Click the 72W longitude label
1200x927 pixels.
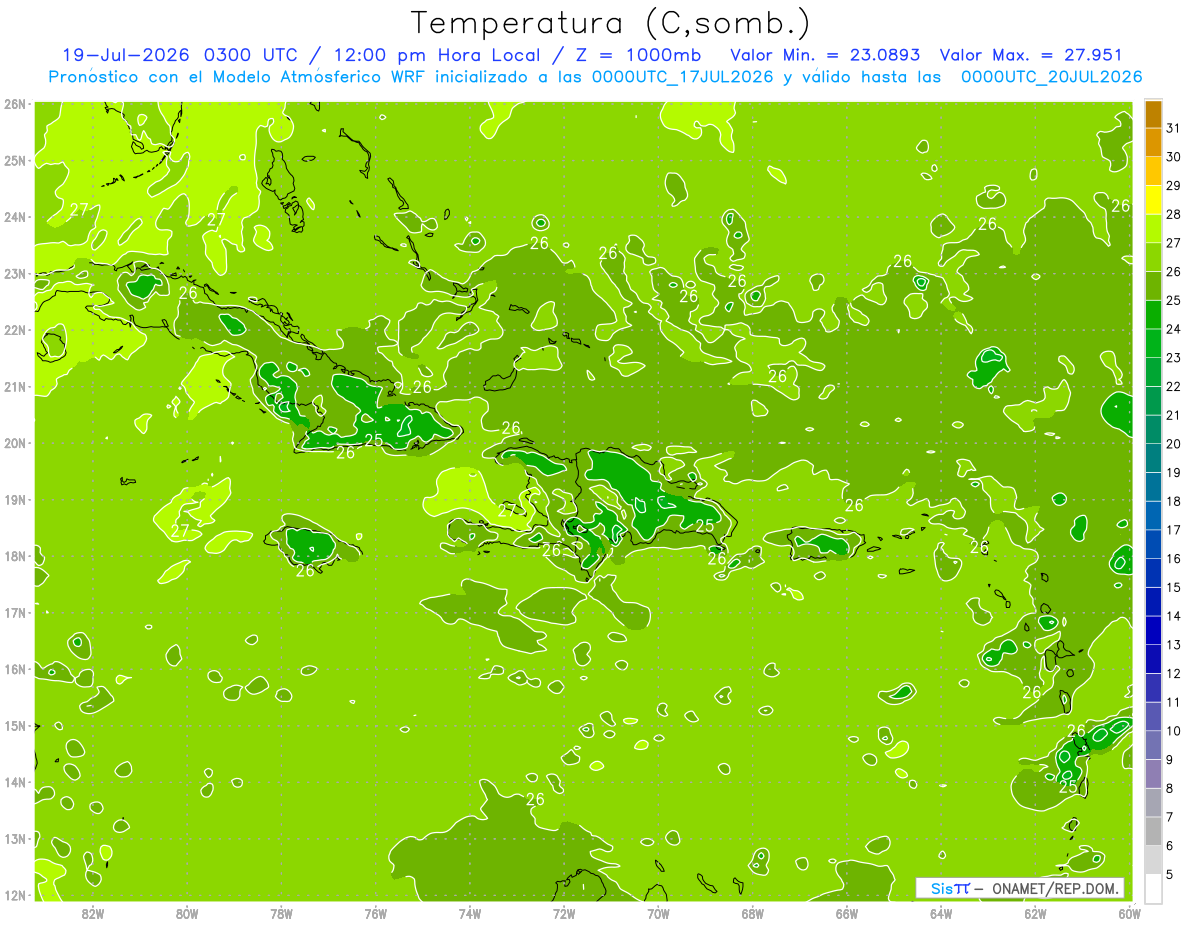[x=564, y=913]
